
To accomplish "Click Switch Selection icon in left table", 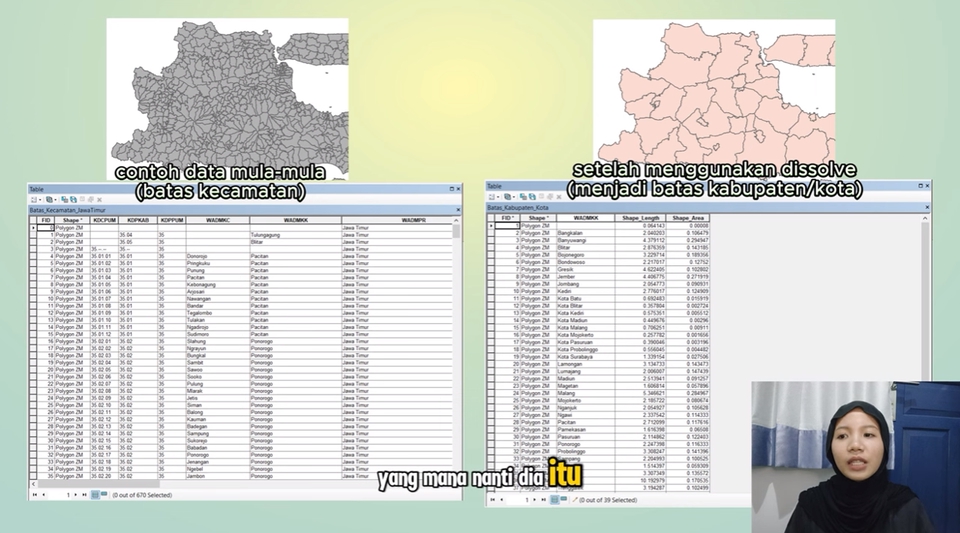I will (x=73, y=199).
